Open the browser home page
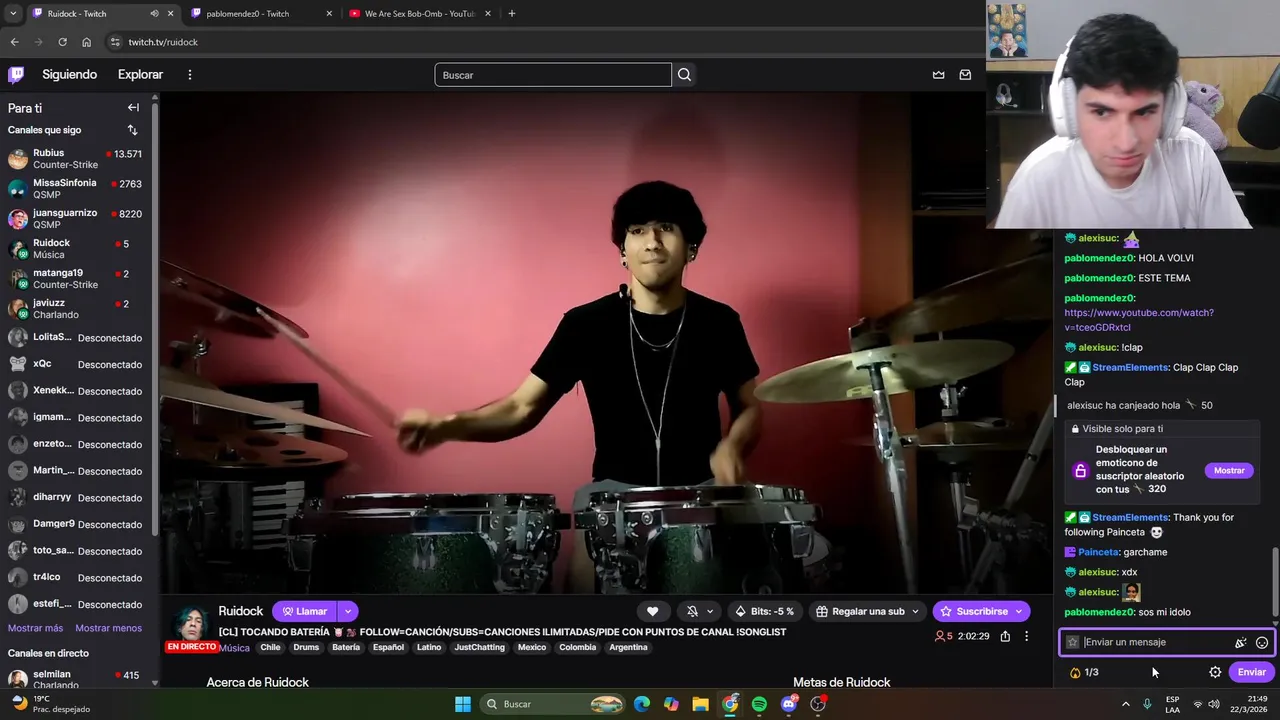 pos(86,42)
